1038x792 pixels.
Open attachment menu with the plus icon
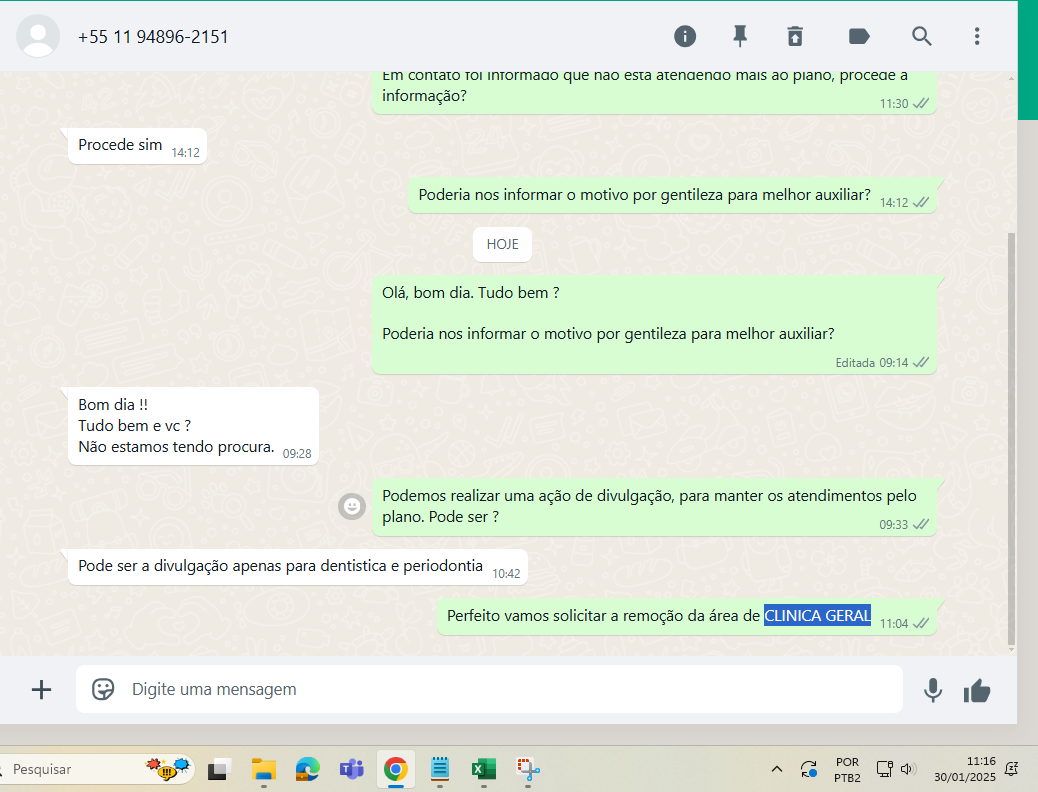41,689
